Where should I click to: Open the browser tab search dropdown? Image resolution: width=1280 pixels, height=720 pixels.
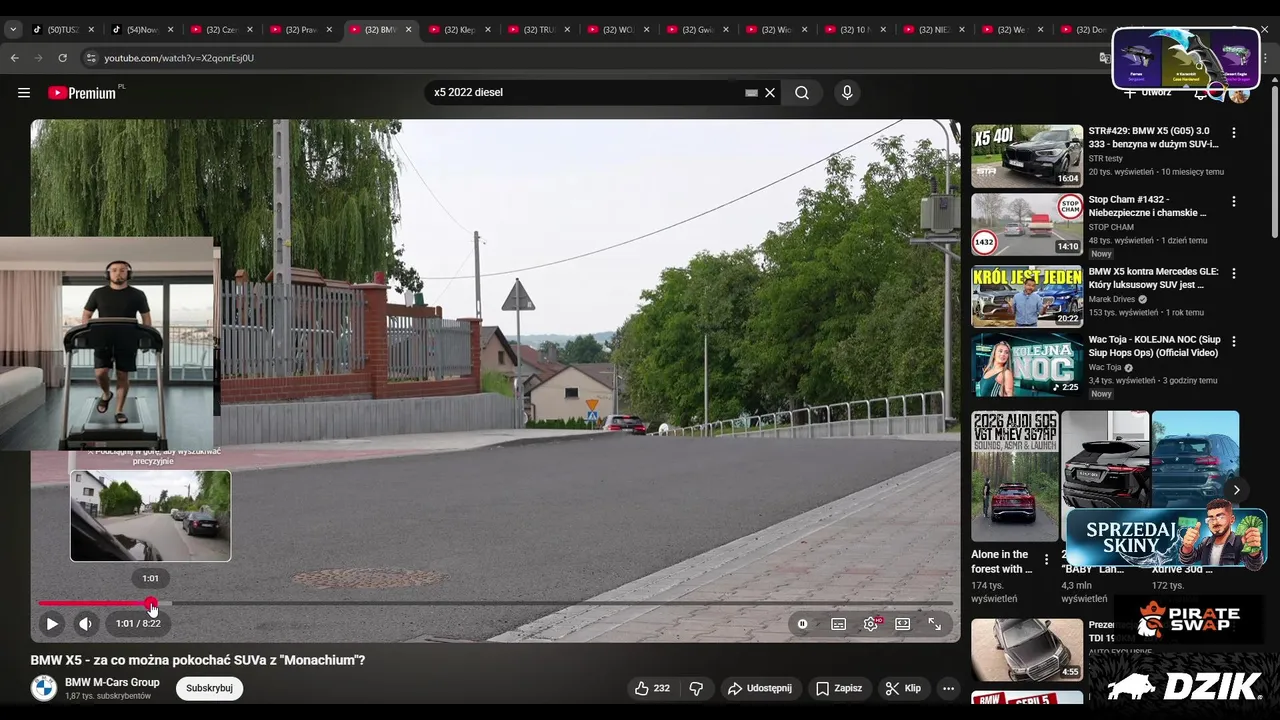pos(13,30)
